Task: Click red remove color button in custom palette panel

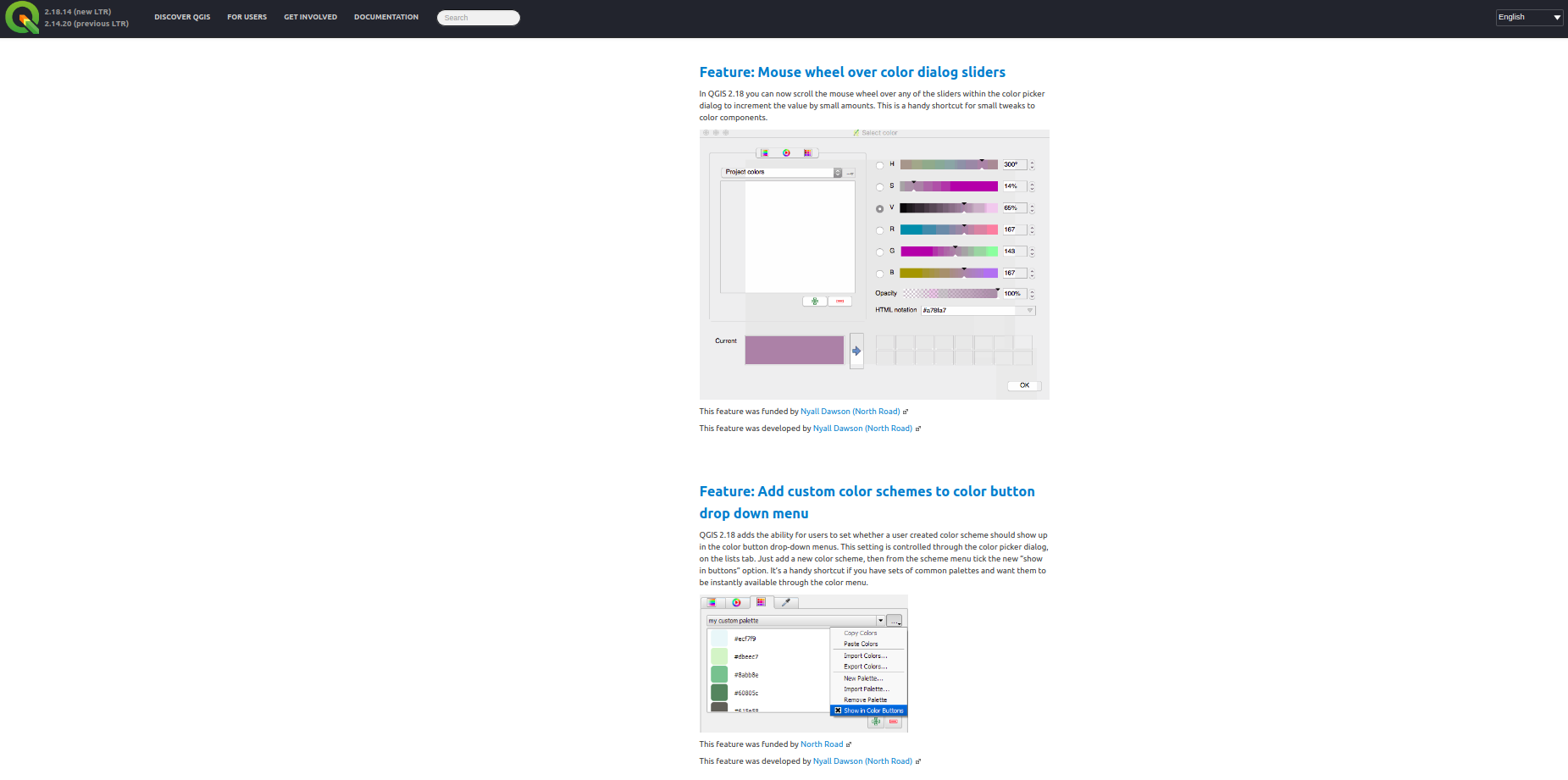Action: click(893, 722)
